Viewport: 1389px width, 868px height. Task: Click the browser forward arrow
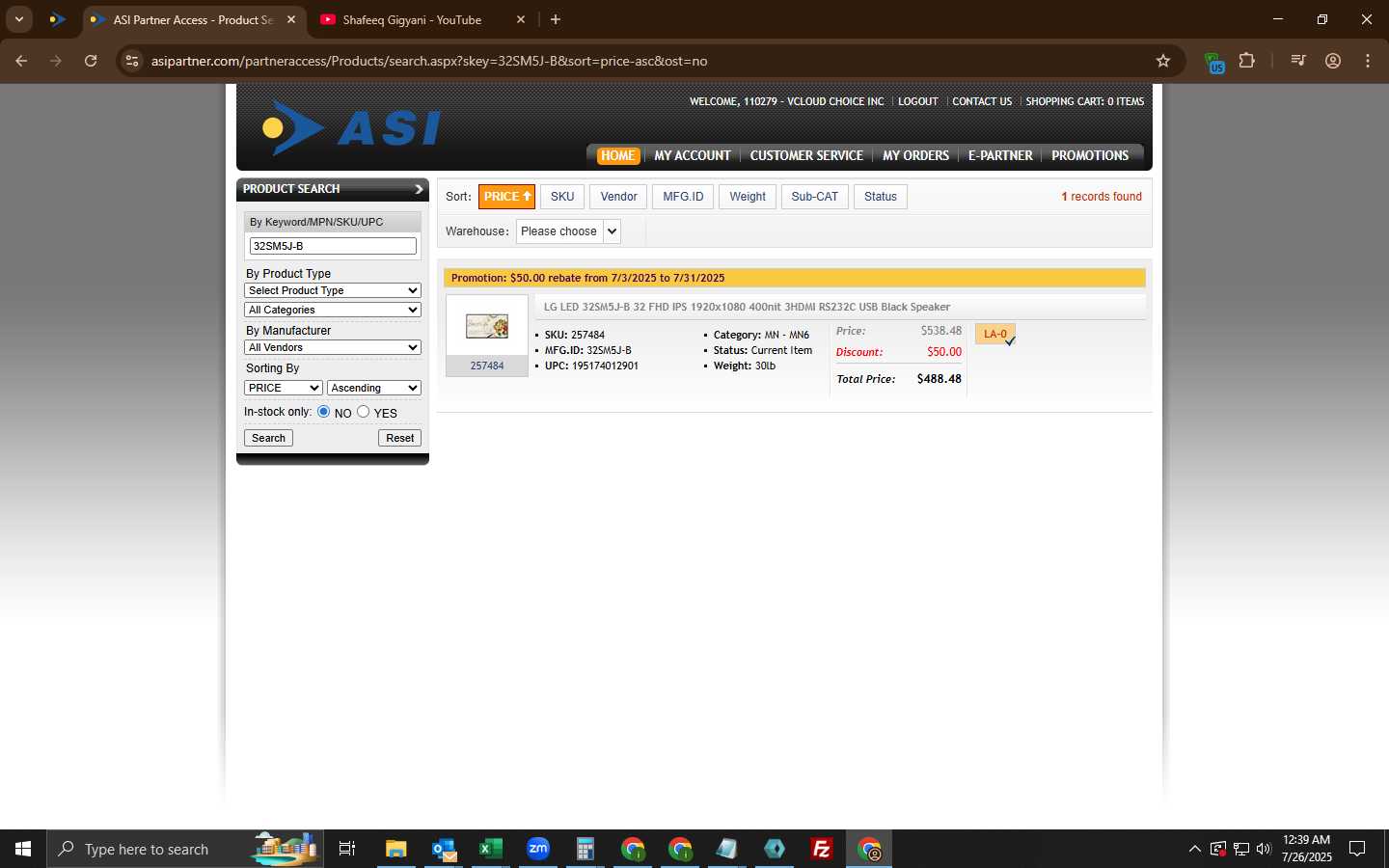click(56, 61)
